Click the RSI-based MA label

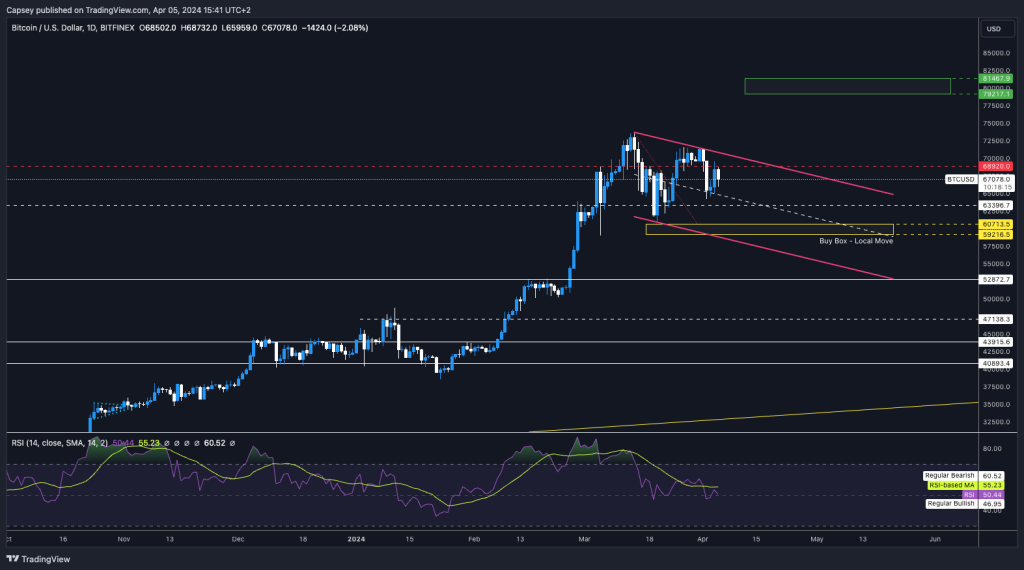(x=952, y=485)
